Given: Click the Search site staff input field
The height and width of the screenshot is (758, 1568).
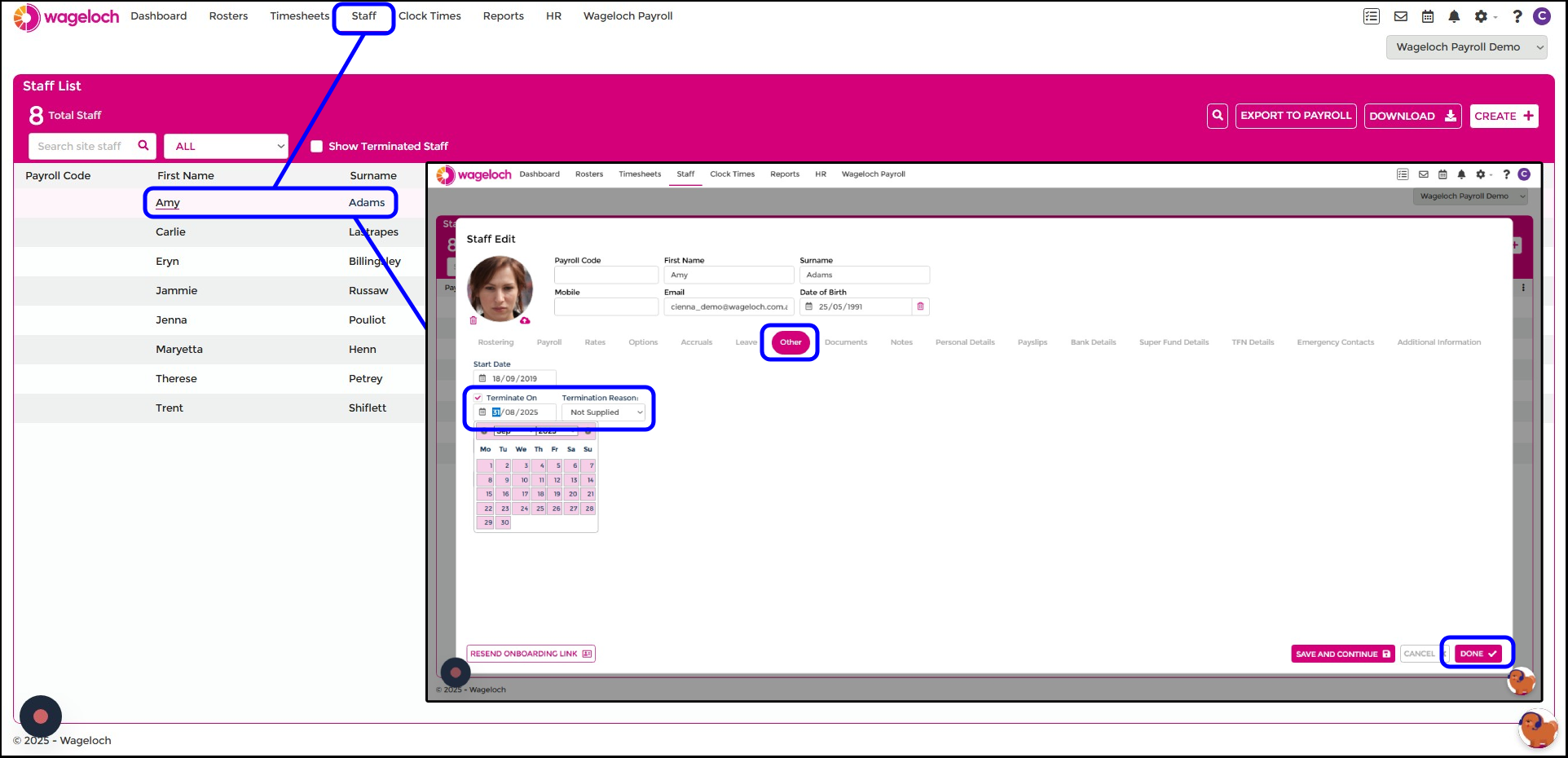Looking at the screenshot, I should click(81, 147).
